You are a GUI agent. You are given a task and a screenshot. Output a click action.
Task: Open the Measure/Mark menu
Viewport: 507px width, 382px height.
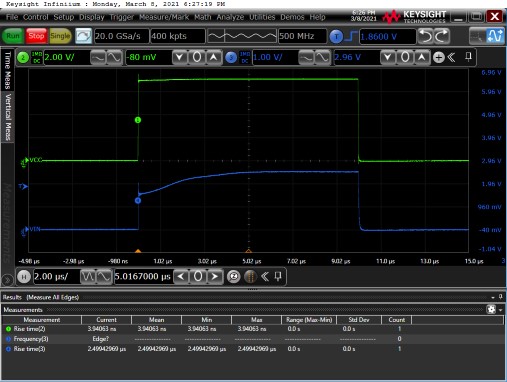point(164,17)
